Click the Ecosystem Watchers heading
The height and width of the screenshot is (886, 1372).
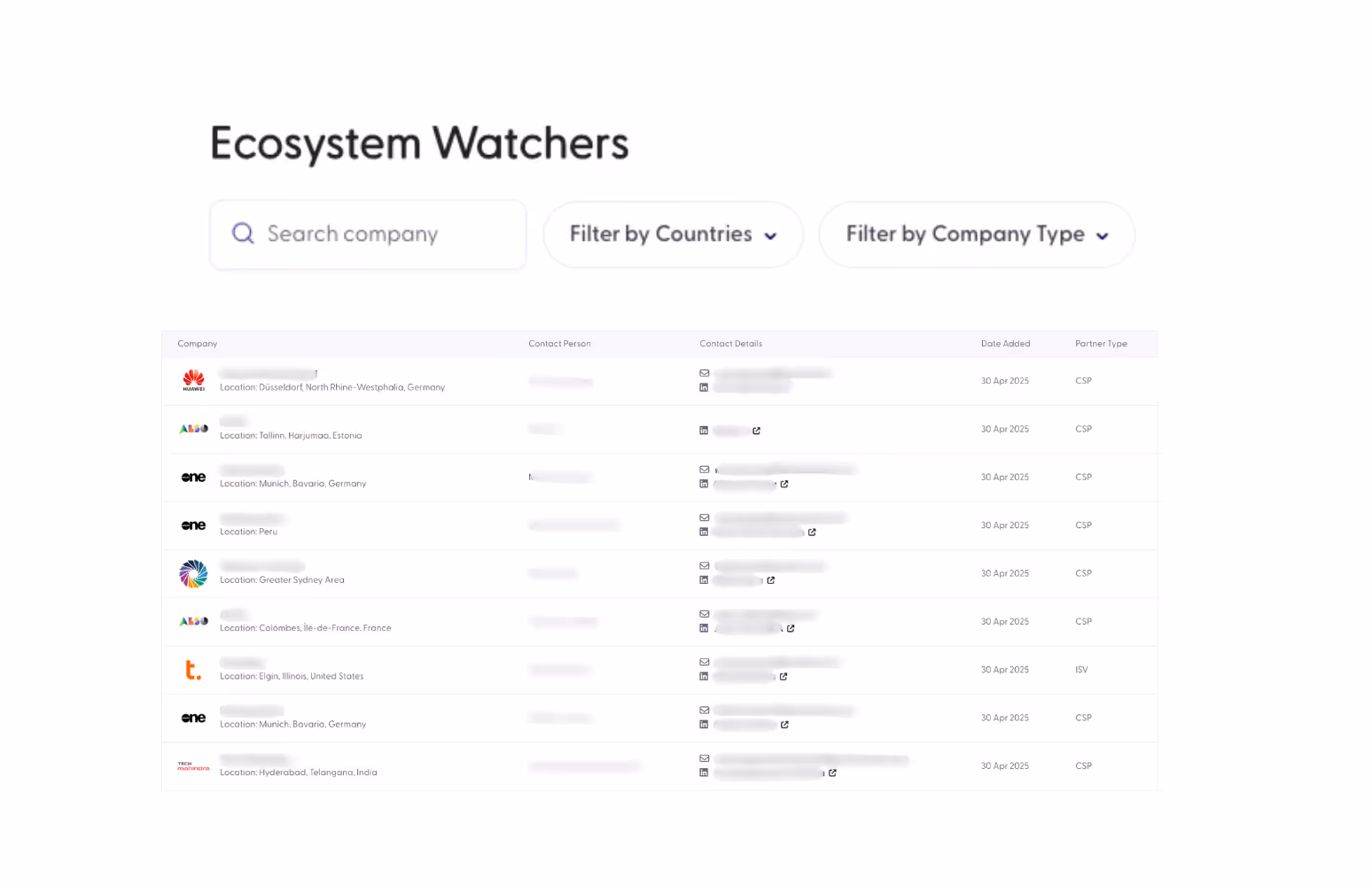(419, 143)
